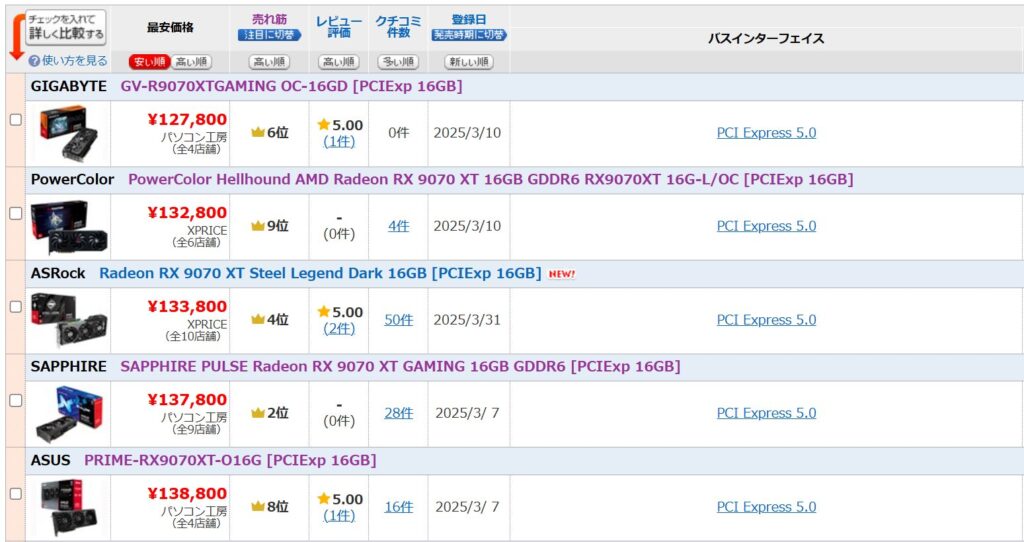
Task: Open the ASUS (1件) review link
Action: coord(339,516)
